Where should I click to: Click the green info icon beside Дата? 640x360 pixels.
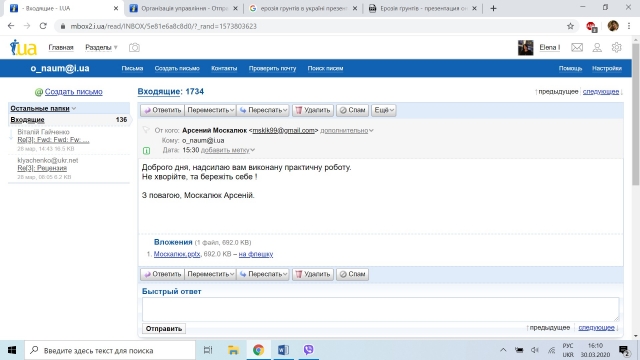click(147, 151)
